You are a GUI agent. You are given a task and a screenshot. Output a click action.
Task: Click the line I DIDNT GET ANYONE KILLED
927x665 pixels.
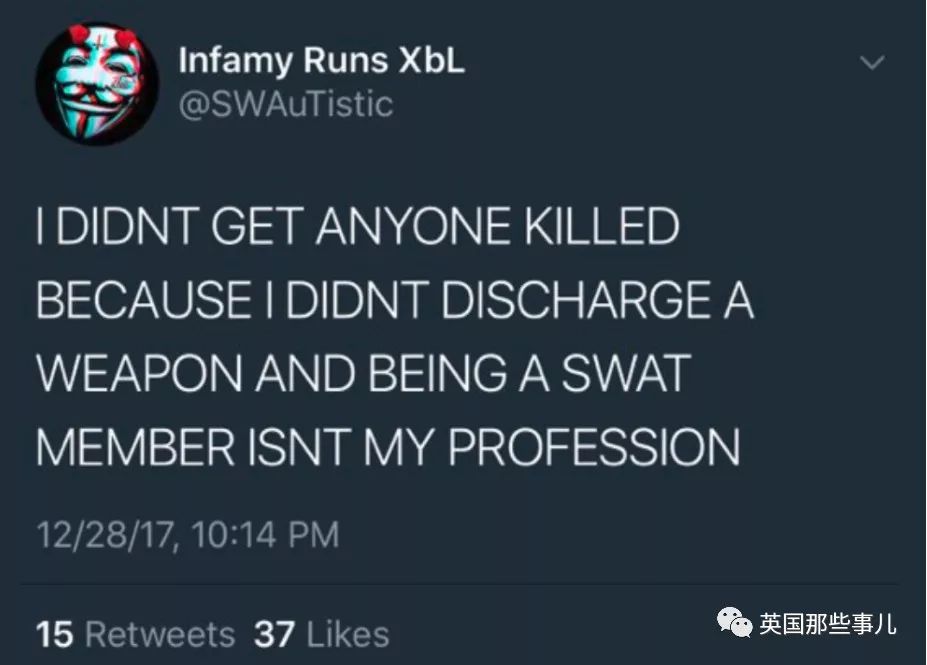tap(358, 226)
